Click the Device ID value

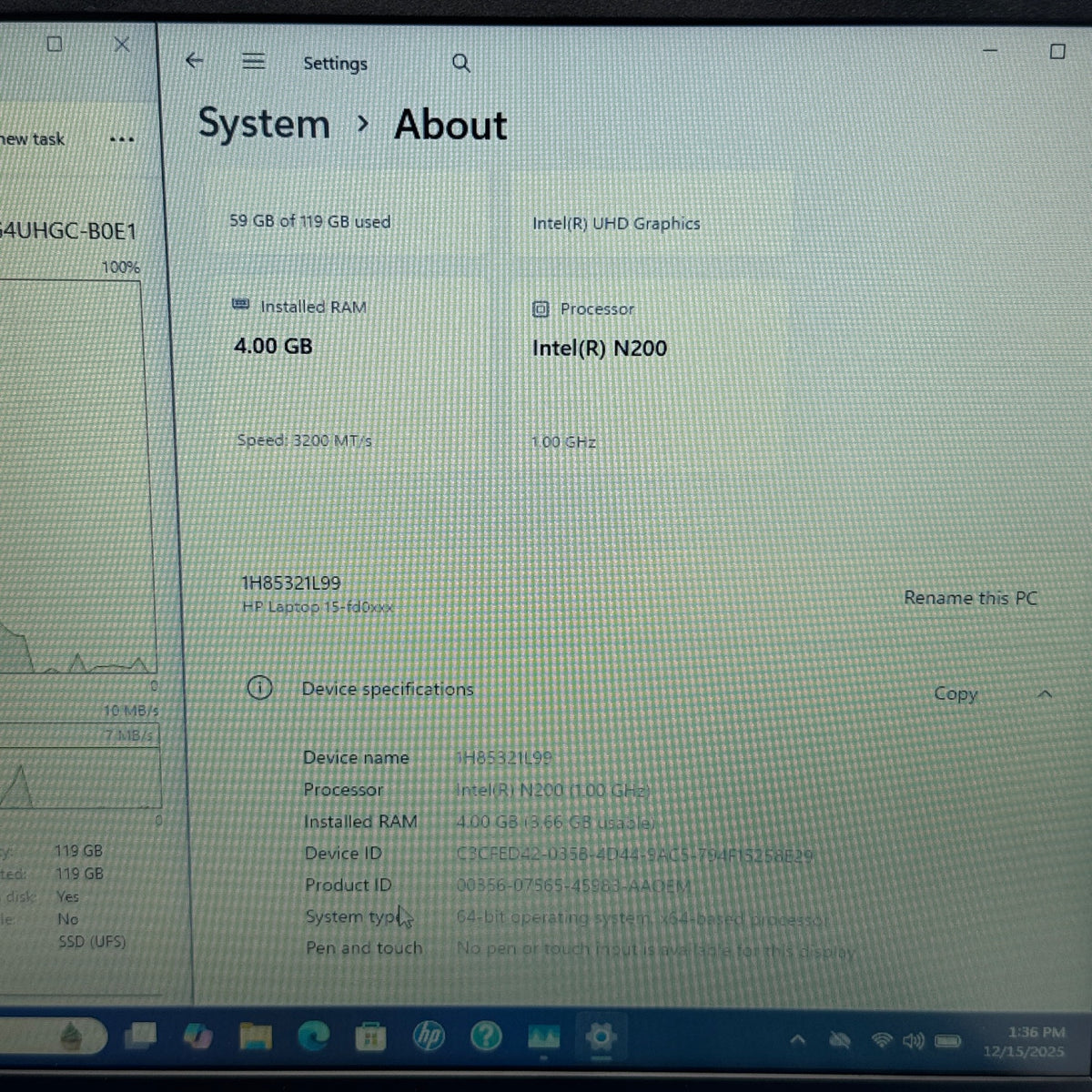coord(634,855)
